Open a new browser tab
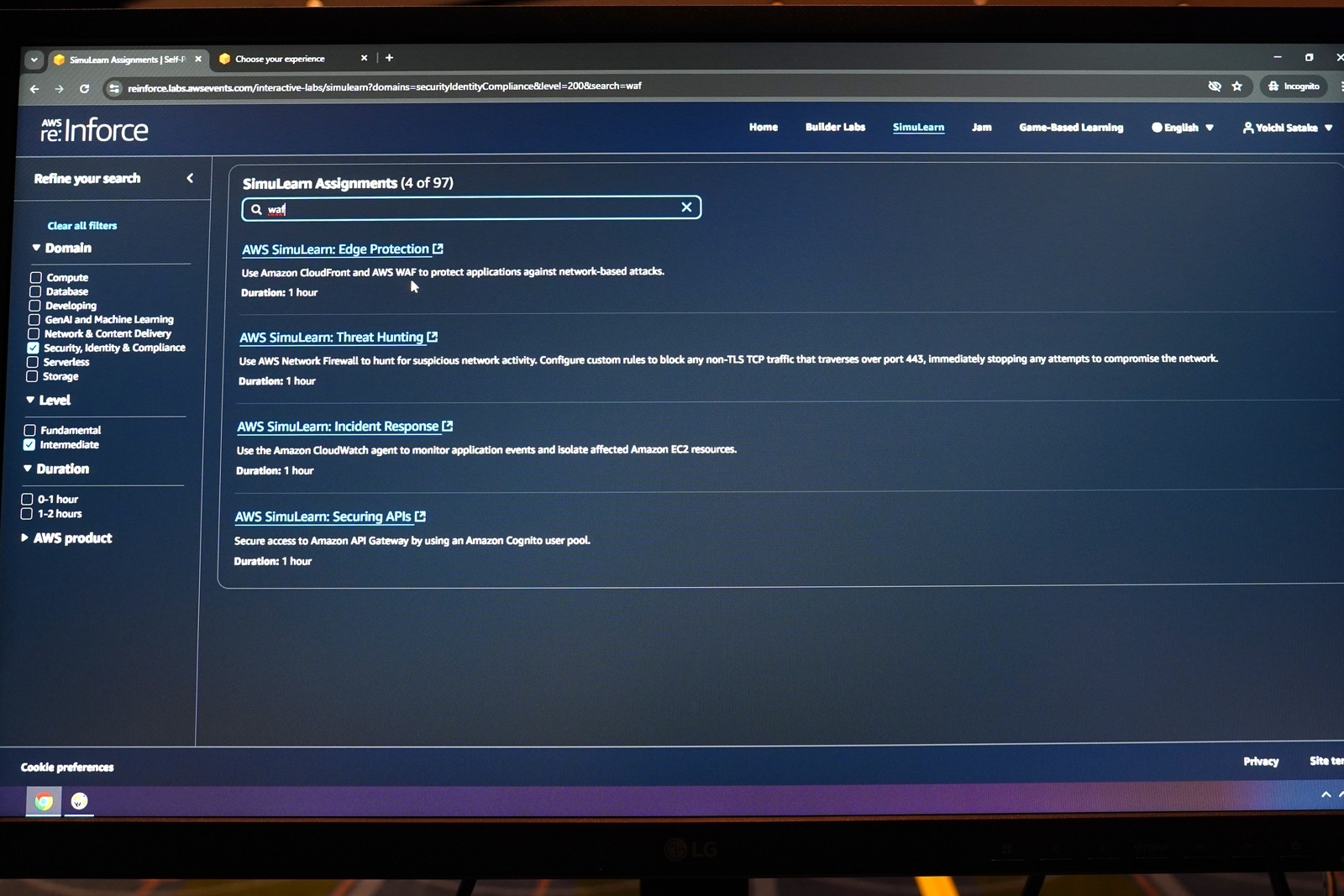The height and width of the screenshot is (896, 1344). pyautogui.click(x=389, y=58)
